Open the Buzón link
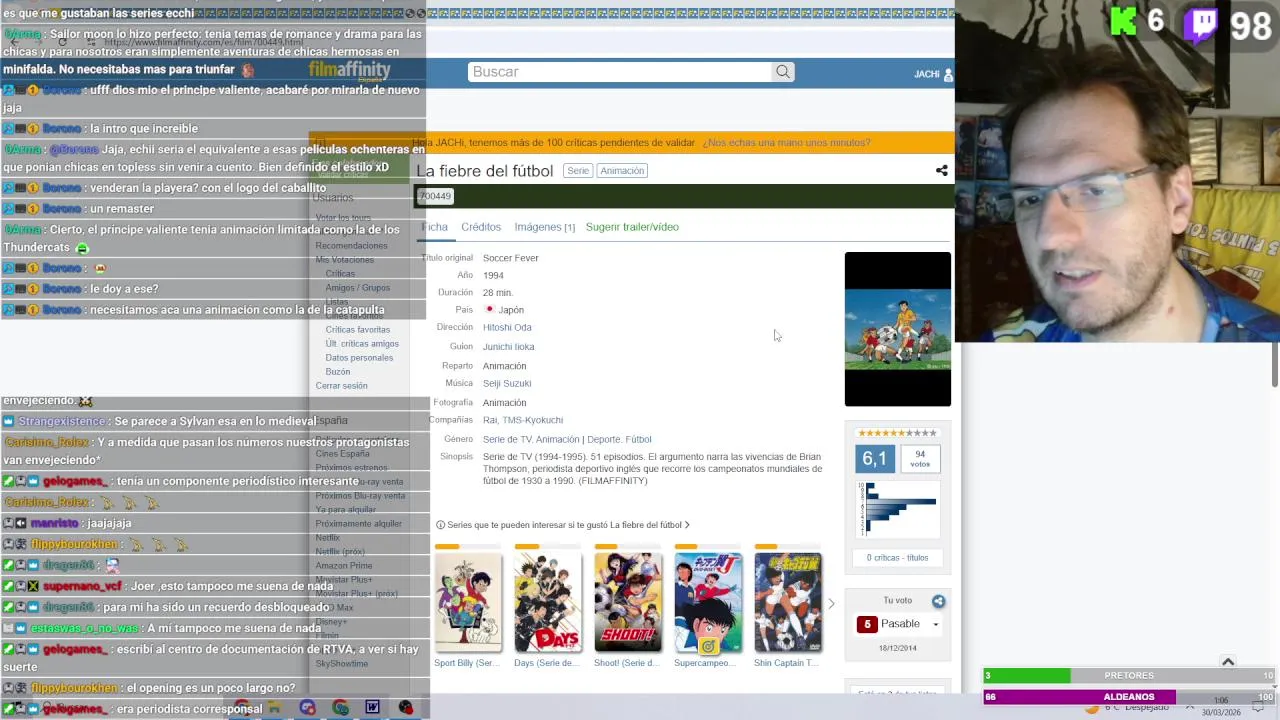Viewport: 1280px width, 720px height. click(x=337, y=372)
